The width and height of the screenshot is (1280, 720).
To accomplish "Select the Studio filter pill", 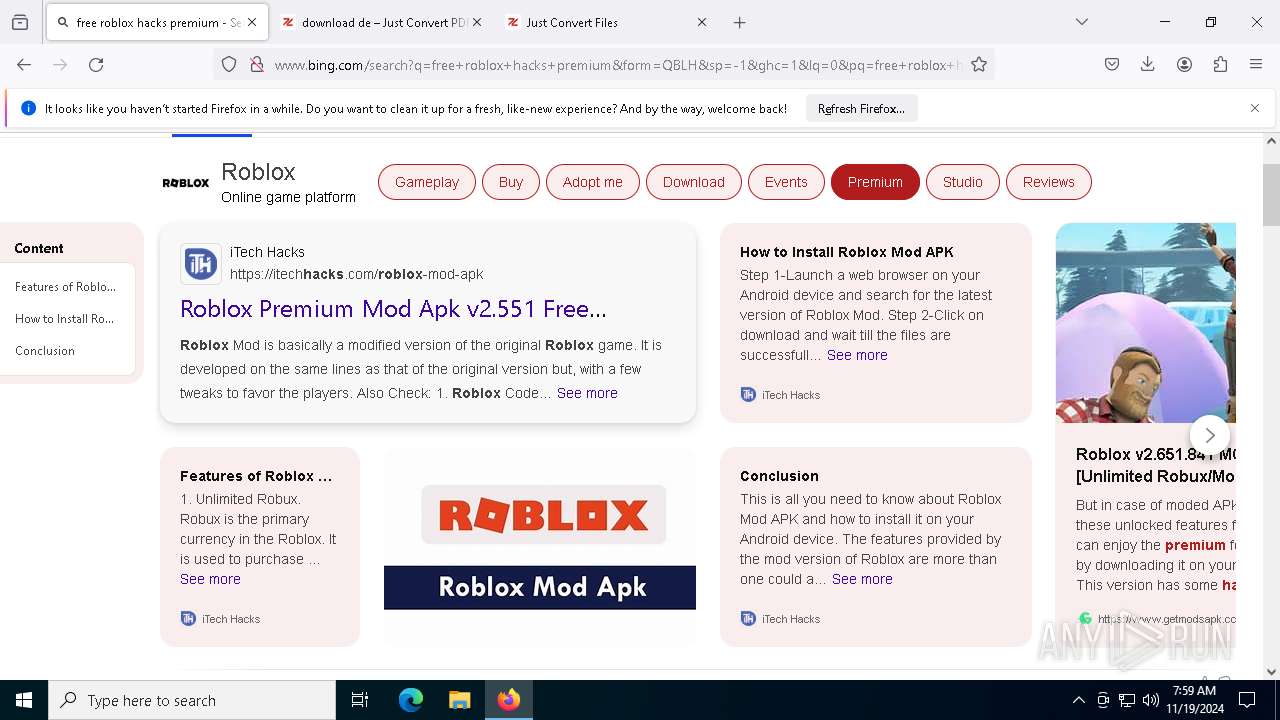I will pyautogui.click(x=963, y=182).
